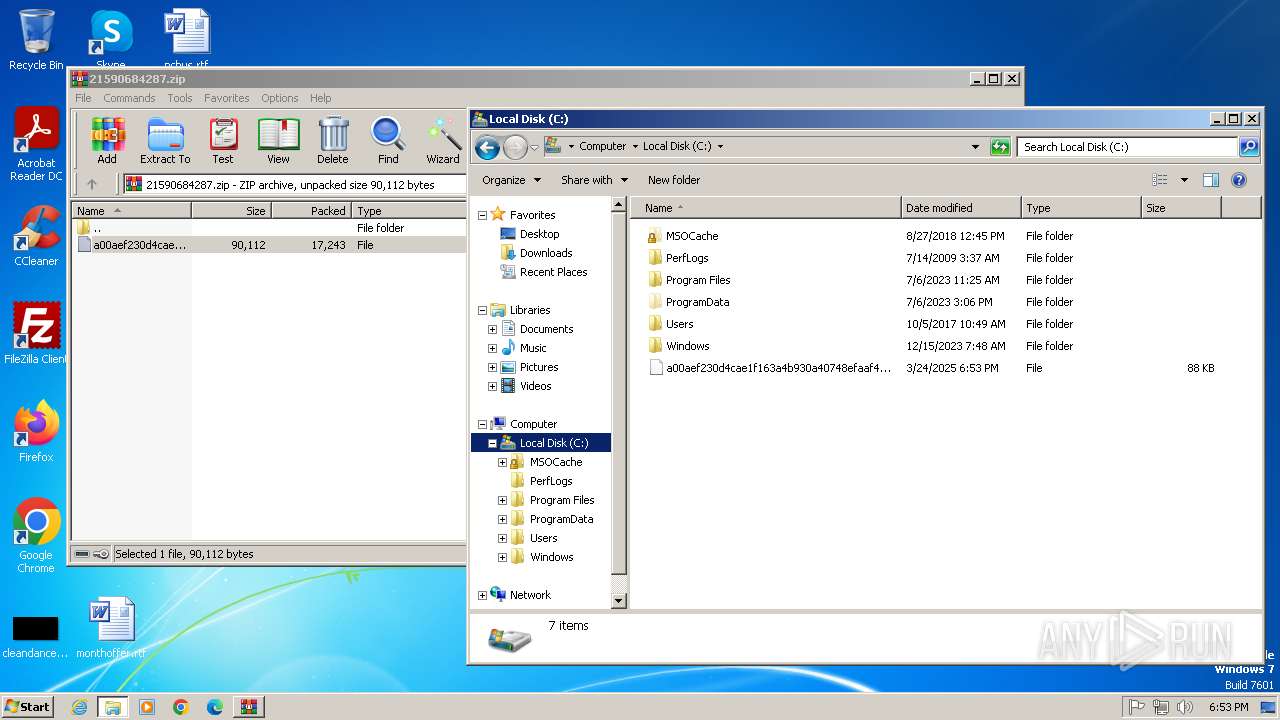The image size is (1280, 720).
Task: Click the WinRAR Add toolbar icon
Action: pyautogui.click(x=107, y=140)
